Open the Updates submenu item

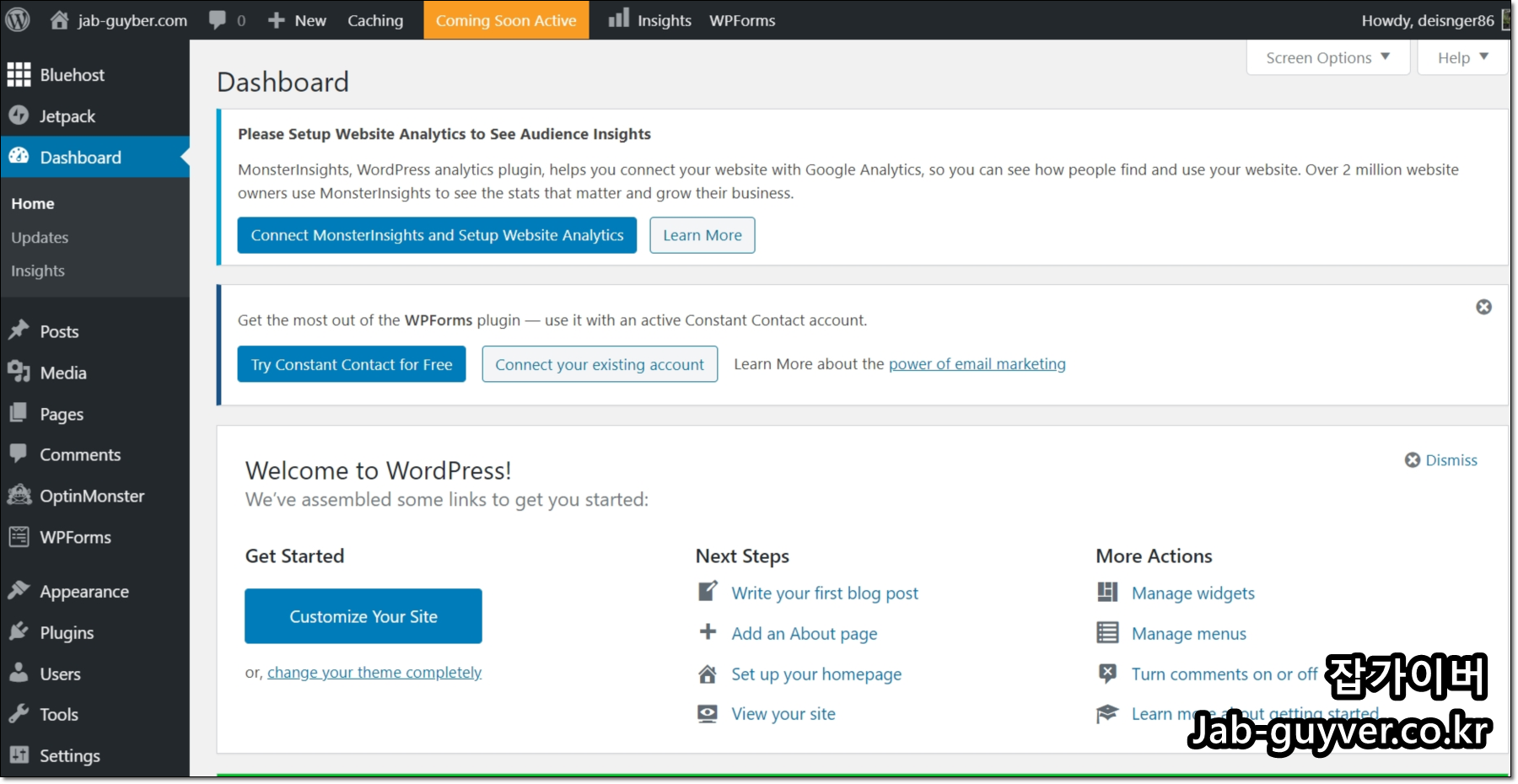point(40,238)
